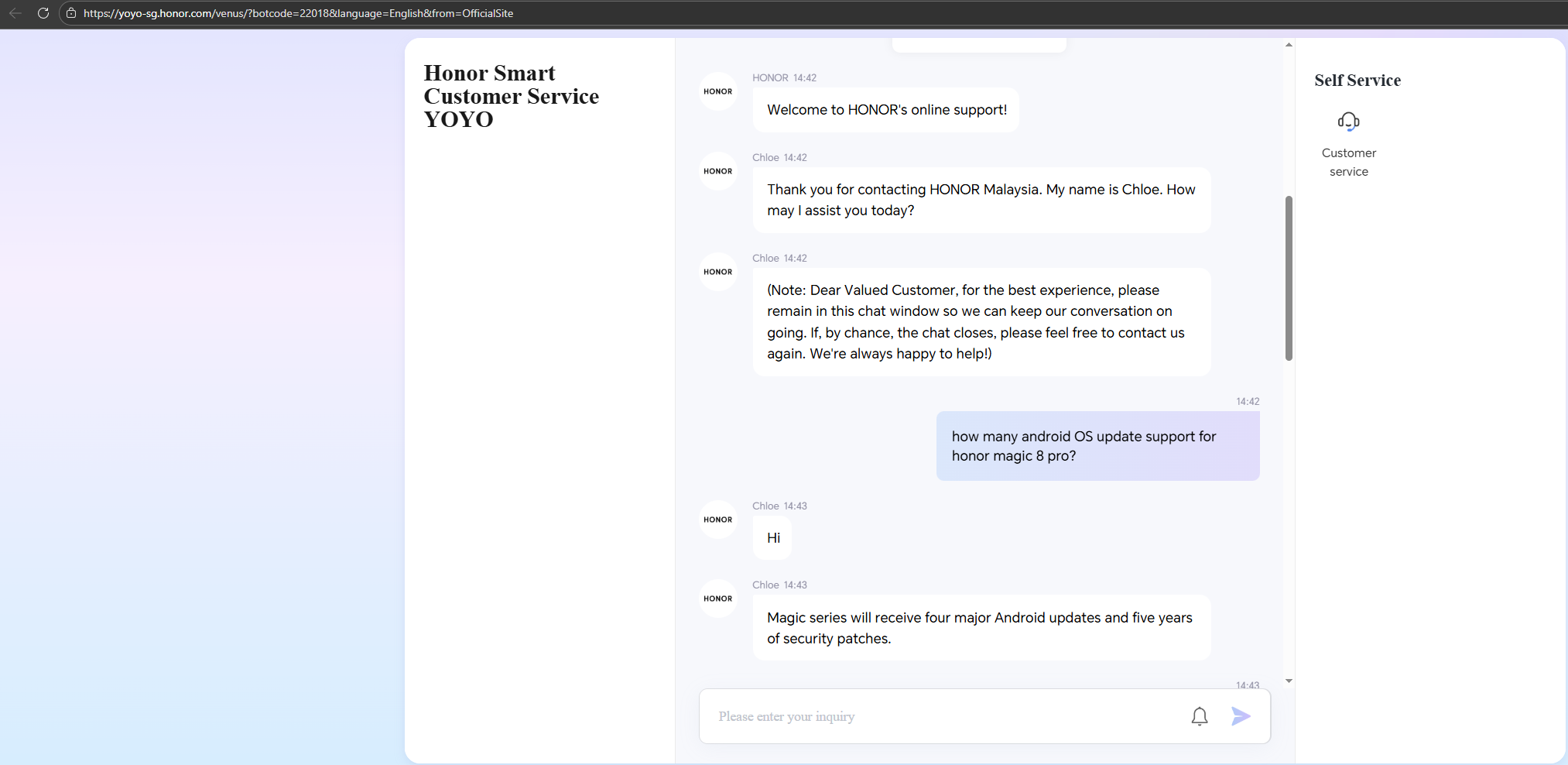Click the chat scroll down arrow
Screen dimensions: 1568x765
1289,681
